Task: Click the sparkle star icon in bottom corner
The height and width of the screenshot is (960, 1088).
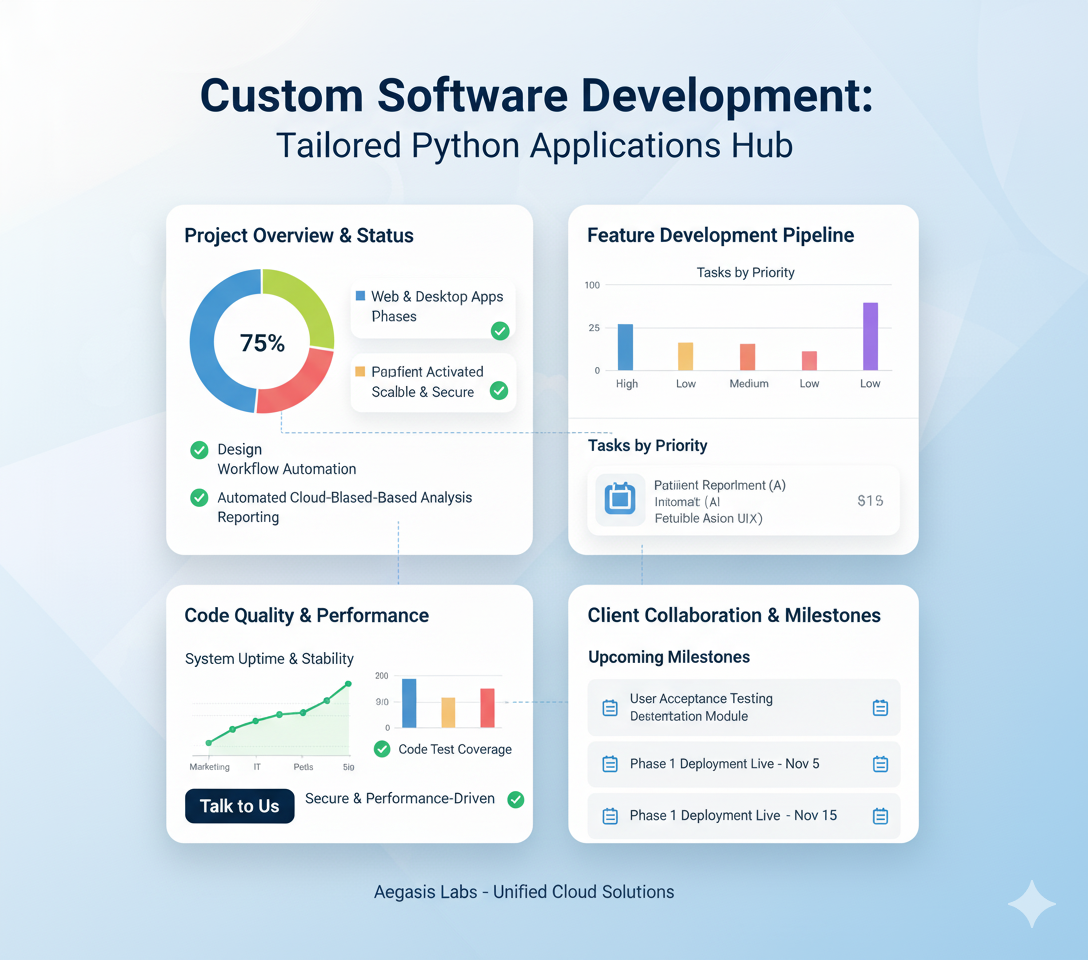Action: click(1030, 904)
